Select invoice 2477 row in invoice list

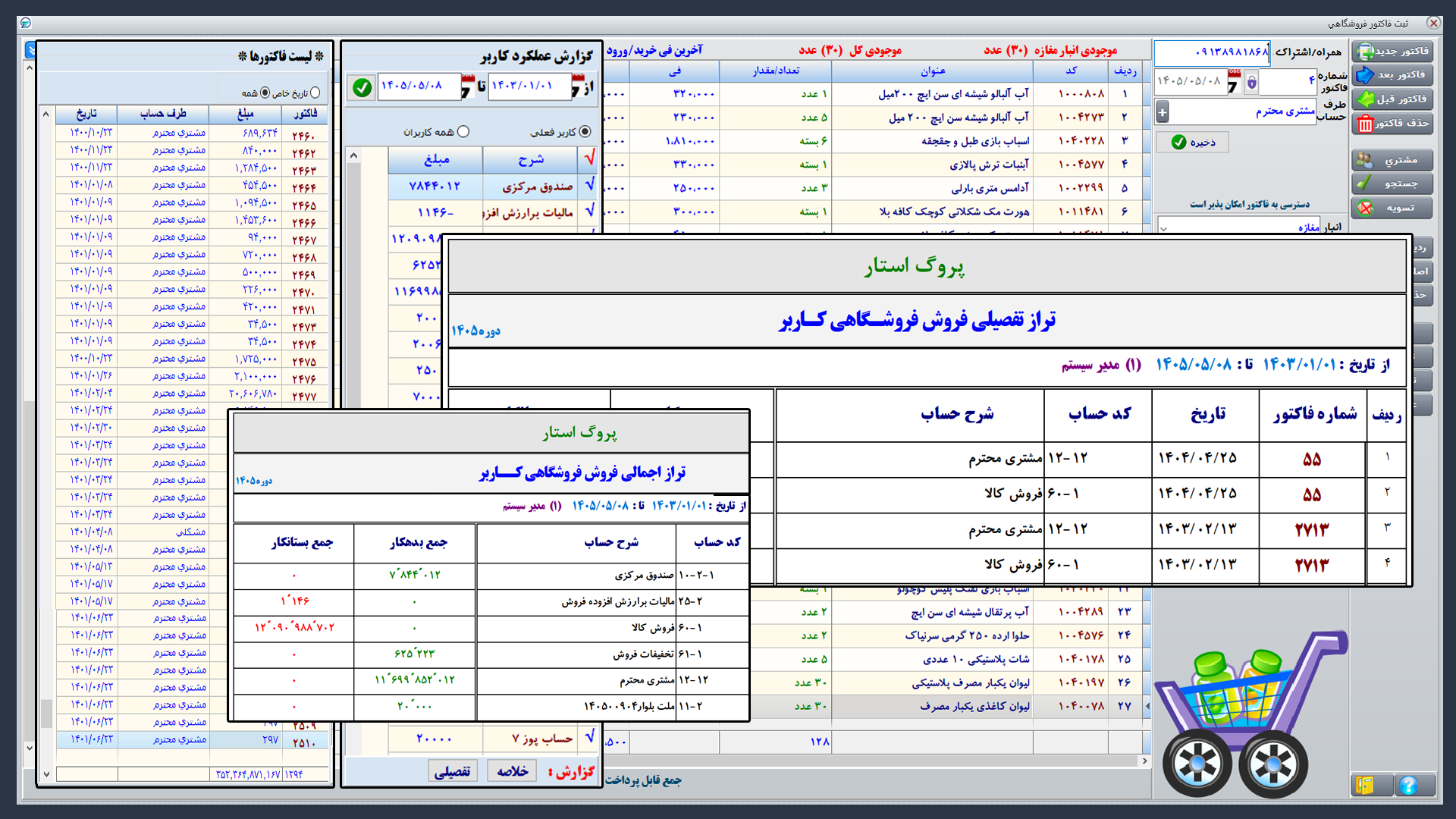193,394
